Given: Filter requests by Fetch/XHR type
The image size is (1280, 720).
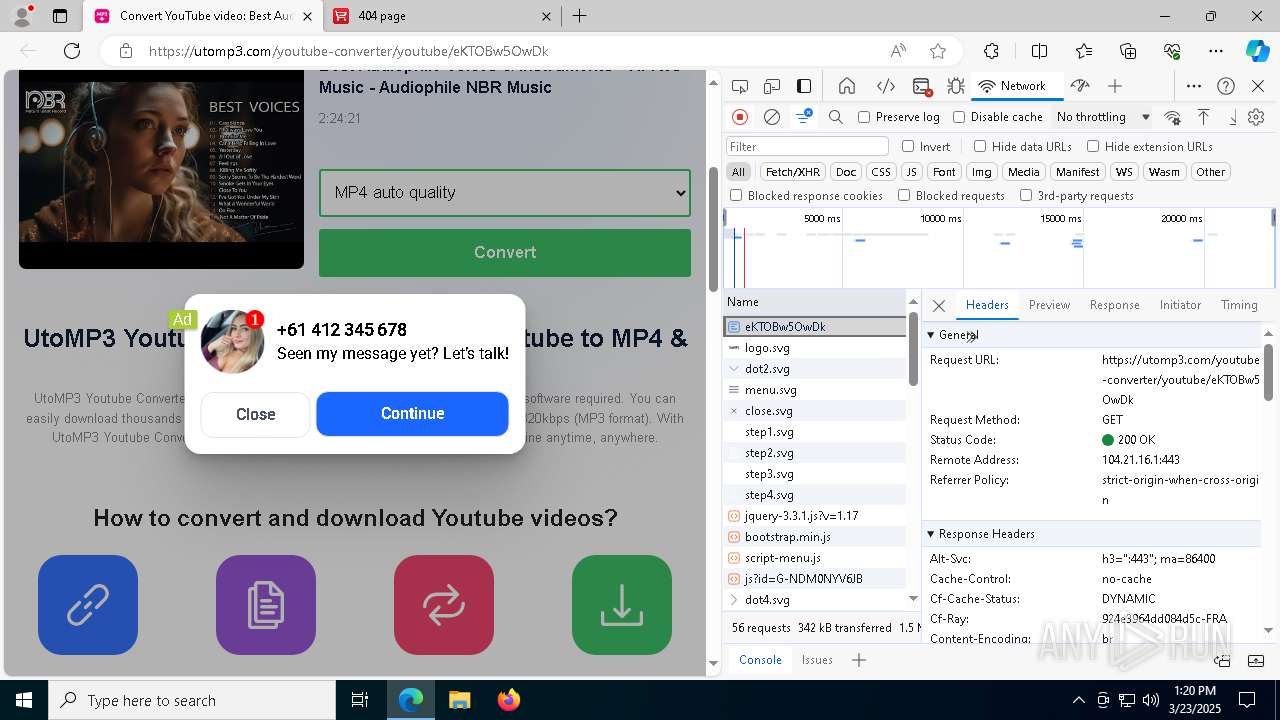Looking at the screenshot, I should 793,172.
